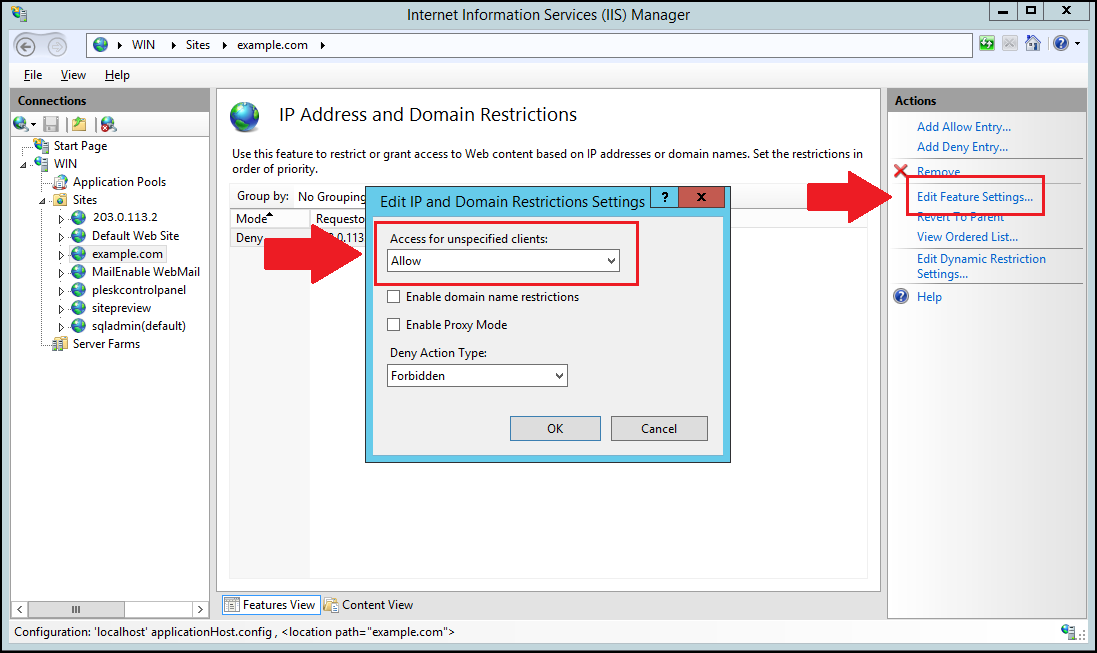Click the dialog's question mark help button
The width and height of the screenshot is (1097, 653).
[x=664, y=198]
